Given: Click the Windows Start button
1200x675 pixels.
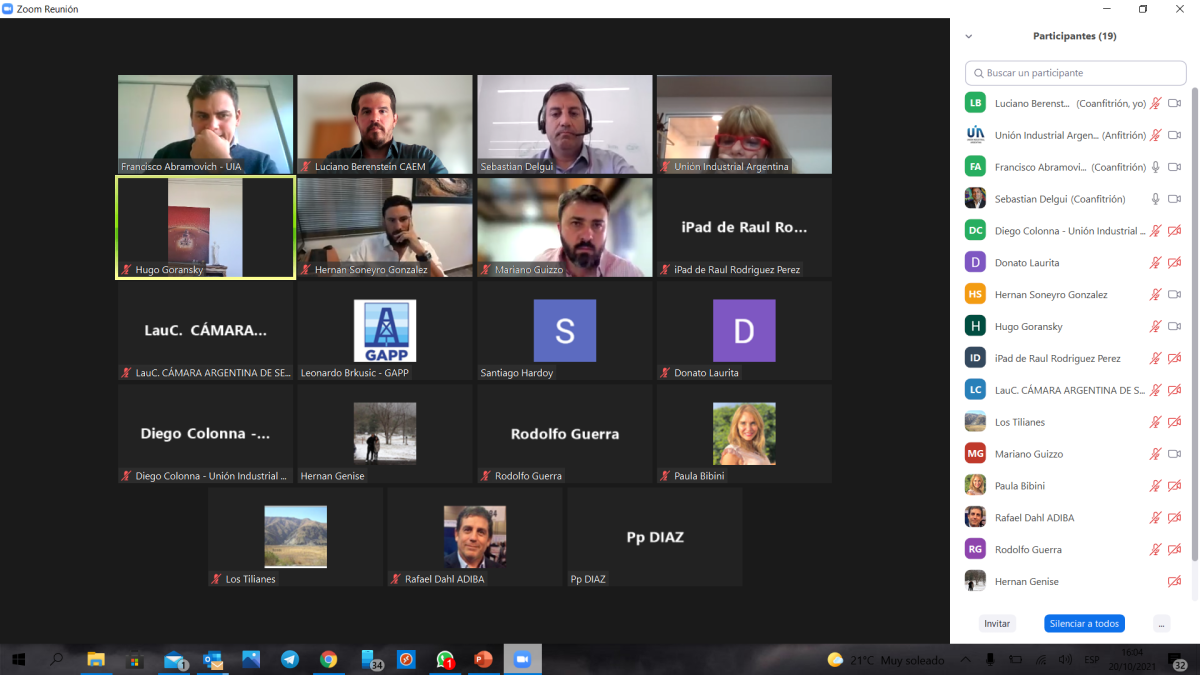Looking at the screenshot, I should (x=18, y=659).
